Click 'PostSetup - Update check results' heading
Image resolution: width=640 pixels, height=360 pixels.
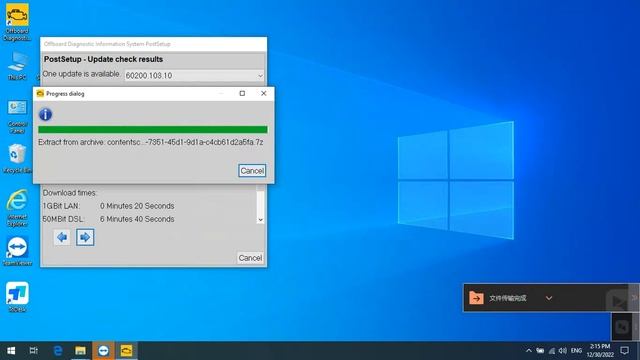click(x=103, y=59)
